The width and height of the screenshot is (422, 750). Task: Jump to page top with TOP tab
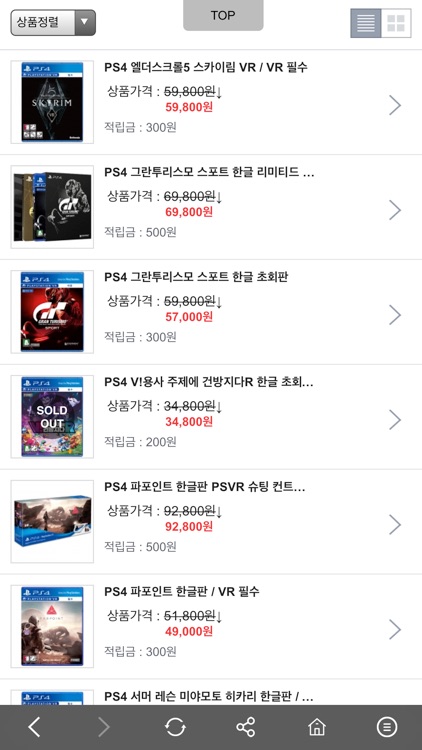tap(223, 15)
